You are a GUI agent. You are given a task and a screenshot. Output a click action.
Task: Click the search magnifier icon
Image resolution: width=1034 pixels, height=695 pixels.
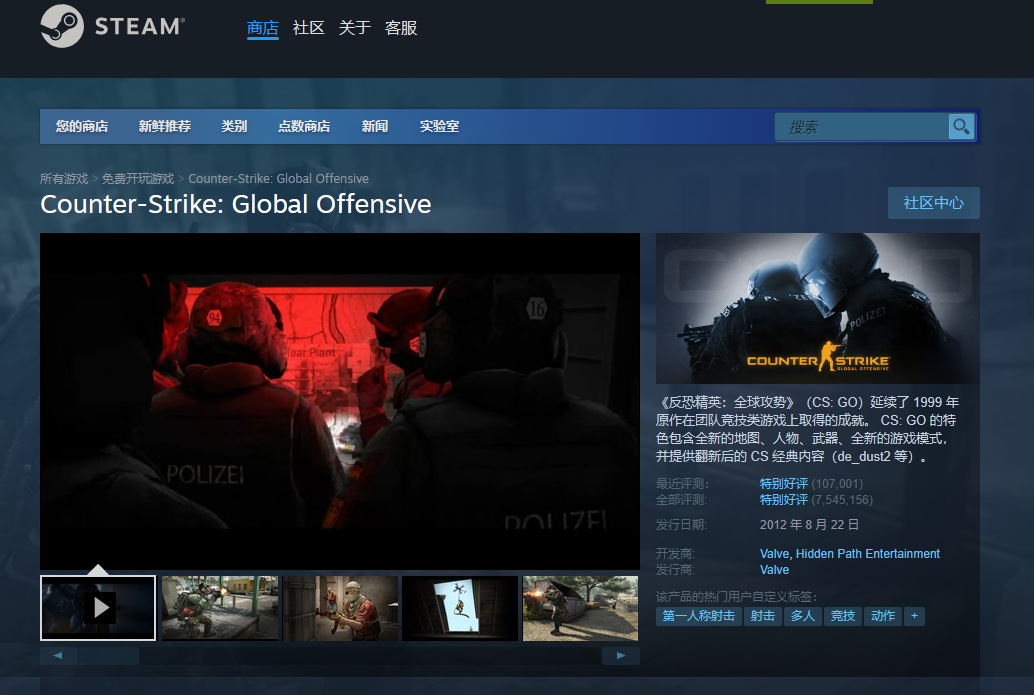click(x=961, y=127)
